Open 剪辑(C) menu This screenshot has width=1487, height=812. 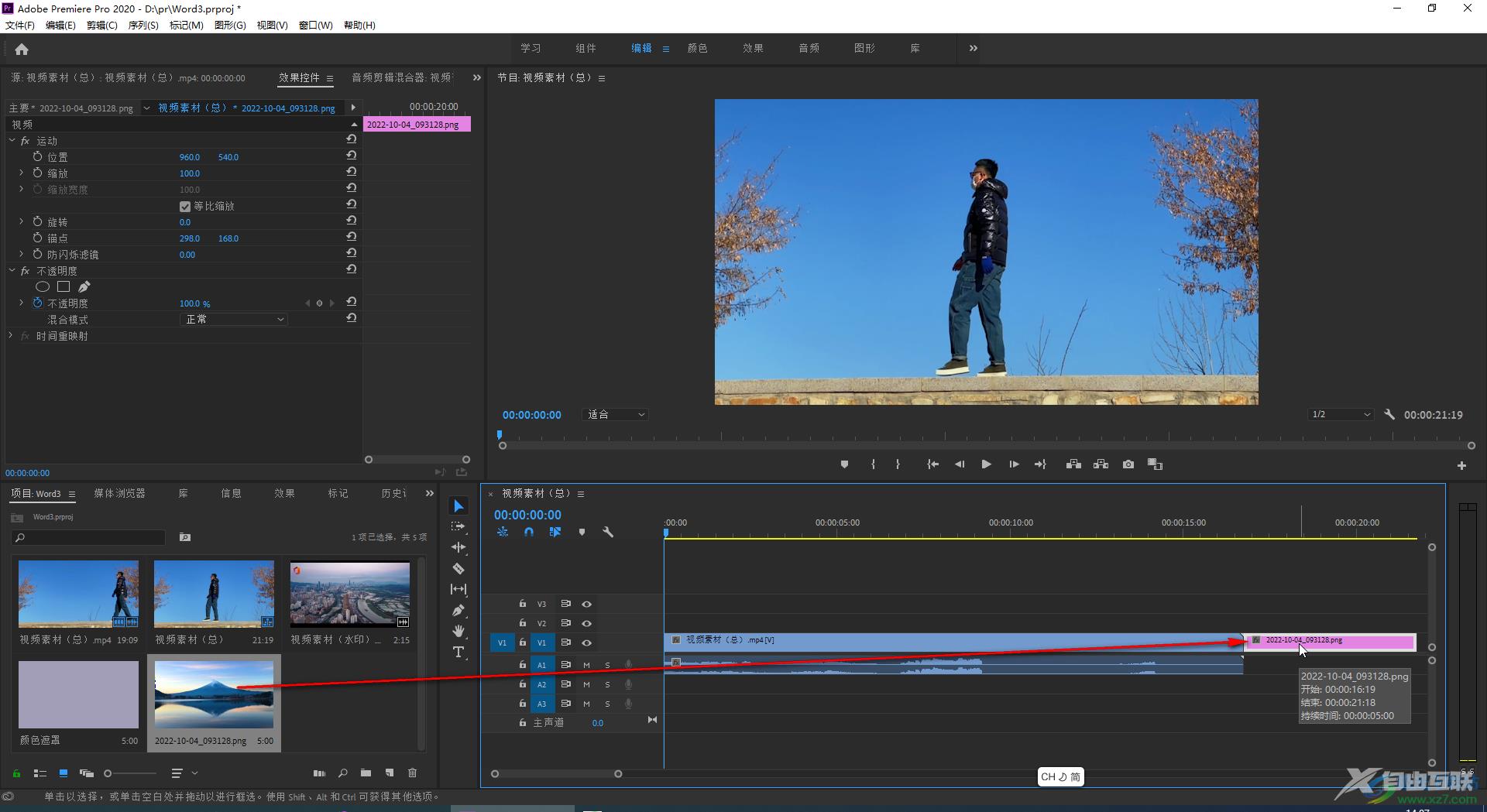click(101, 26)
